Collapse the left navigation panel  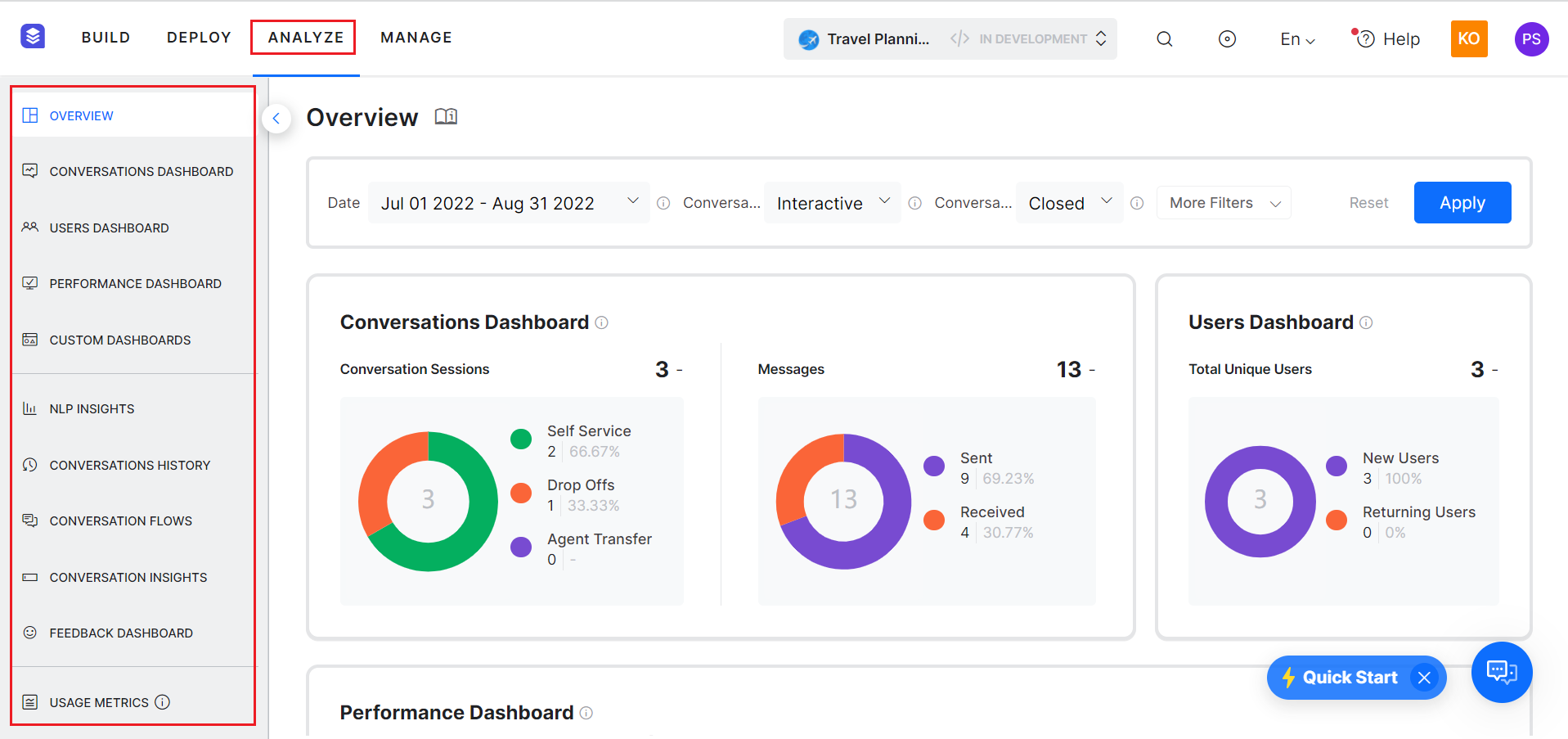click(x=276, y=119)
